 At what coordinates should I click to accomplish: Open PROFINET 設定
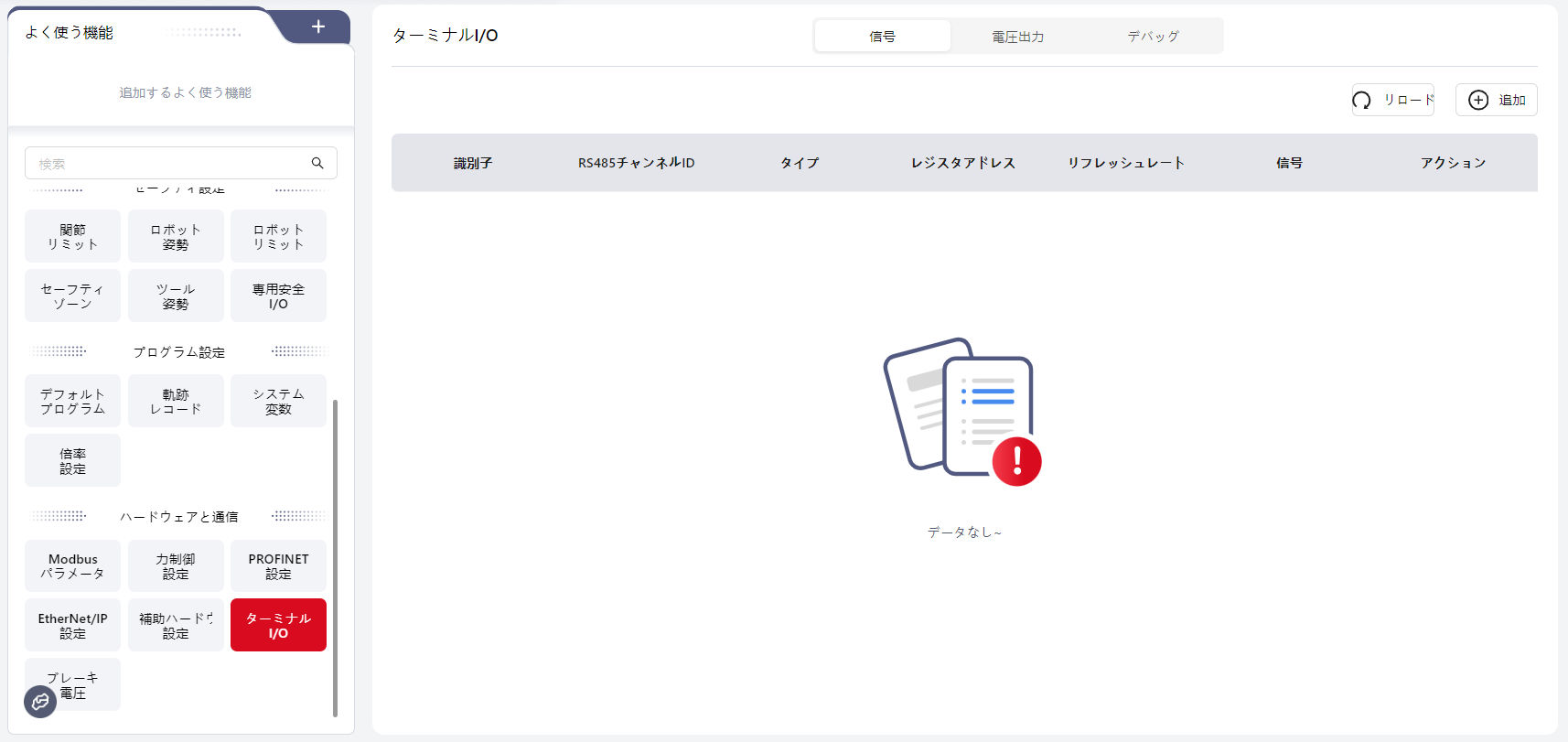[278, 566]
